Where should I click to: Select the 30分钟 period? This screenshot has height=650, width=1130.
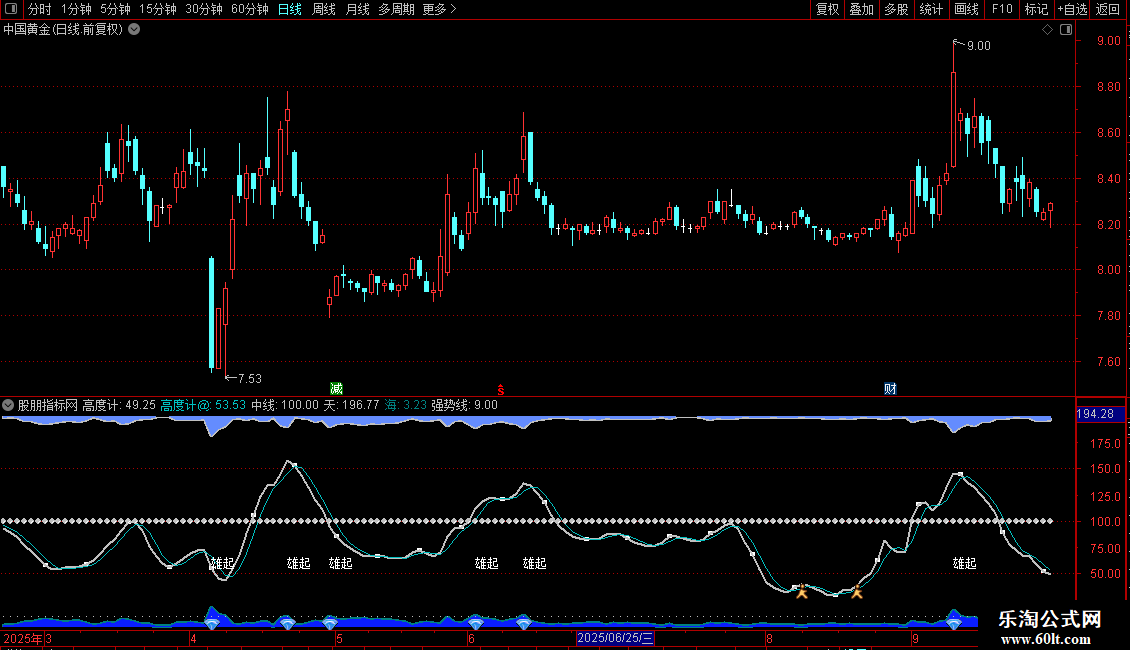[x=204, y=9]
